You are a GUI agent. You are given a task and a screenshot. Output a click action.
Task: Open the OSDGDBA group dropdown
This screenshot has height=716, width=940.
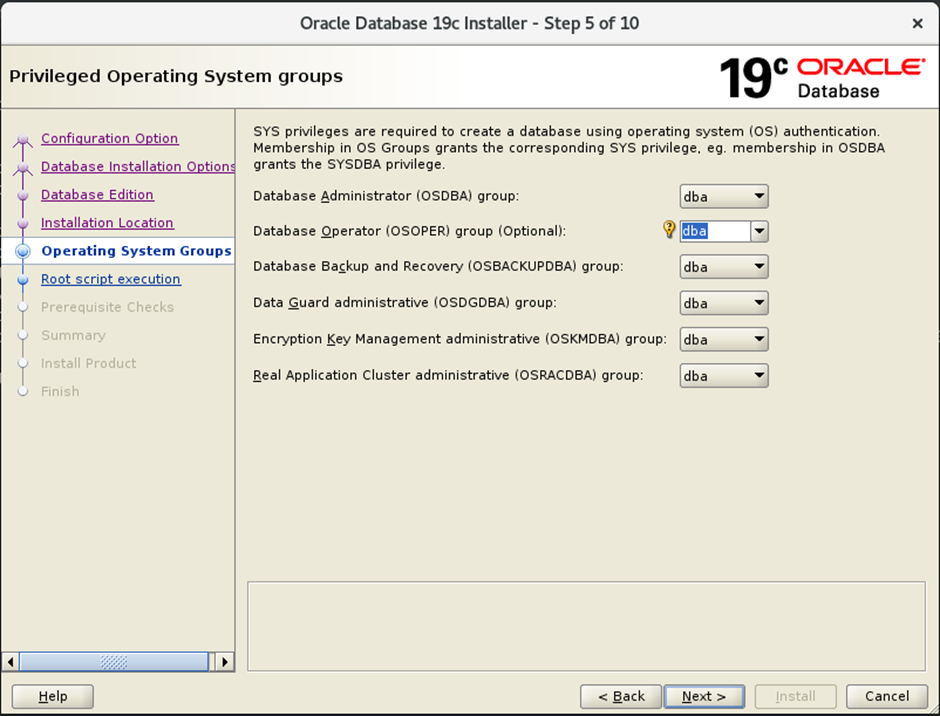point(724,303)
